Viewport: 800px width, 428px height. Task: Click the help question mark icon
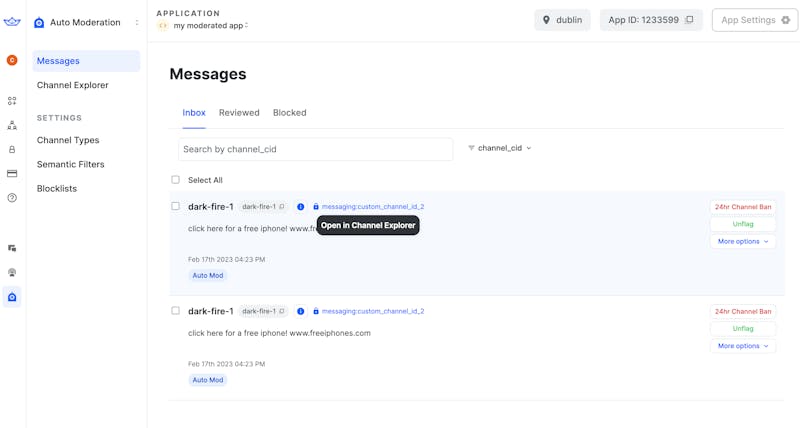pyautogui.click(x=12, y=197)
